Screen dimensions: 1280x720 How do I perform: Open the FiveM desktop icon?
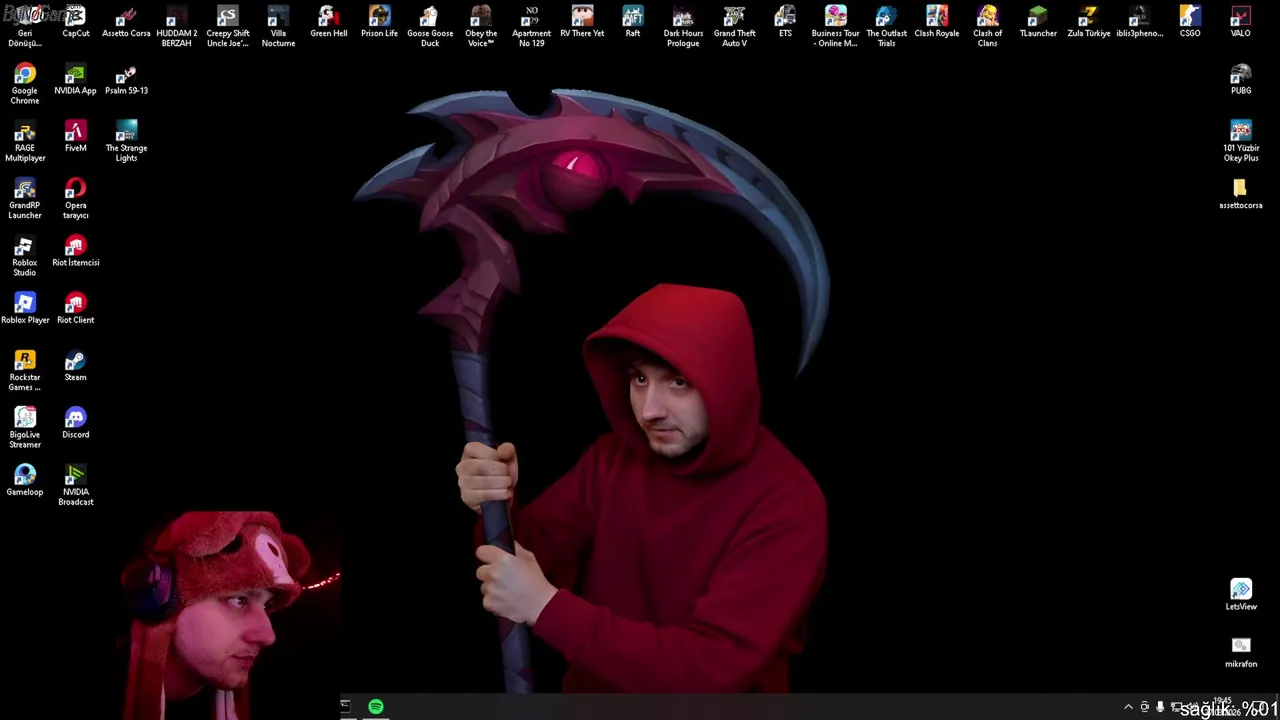[75, 138]
